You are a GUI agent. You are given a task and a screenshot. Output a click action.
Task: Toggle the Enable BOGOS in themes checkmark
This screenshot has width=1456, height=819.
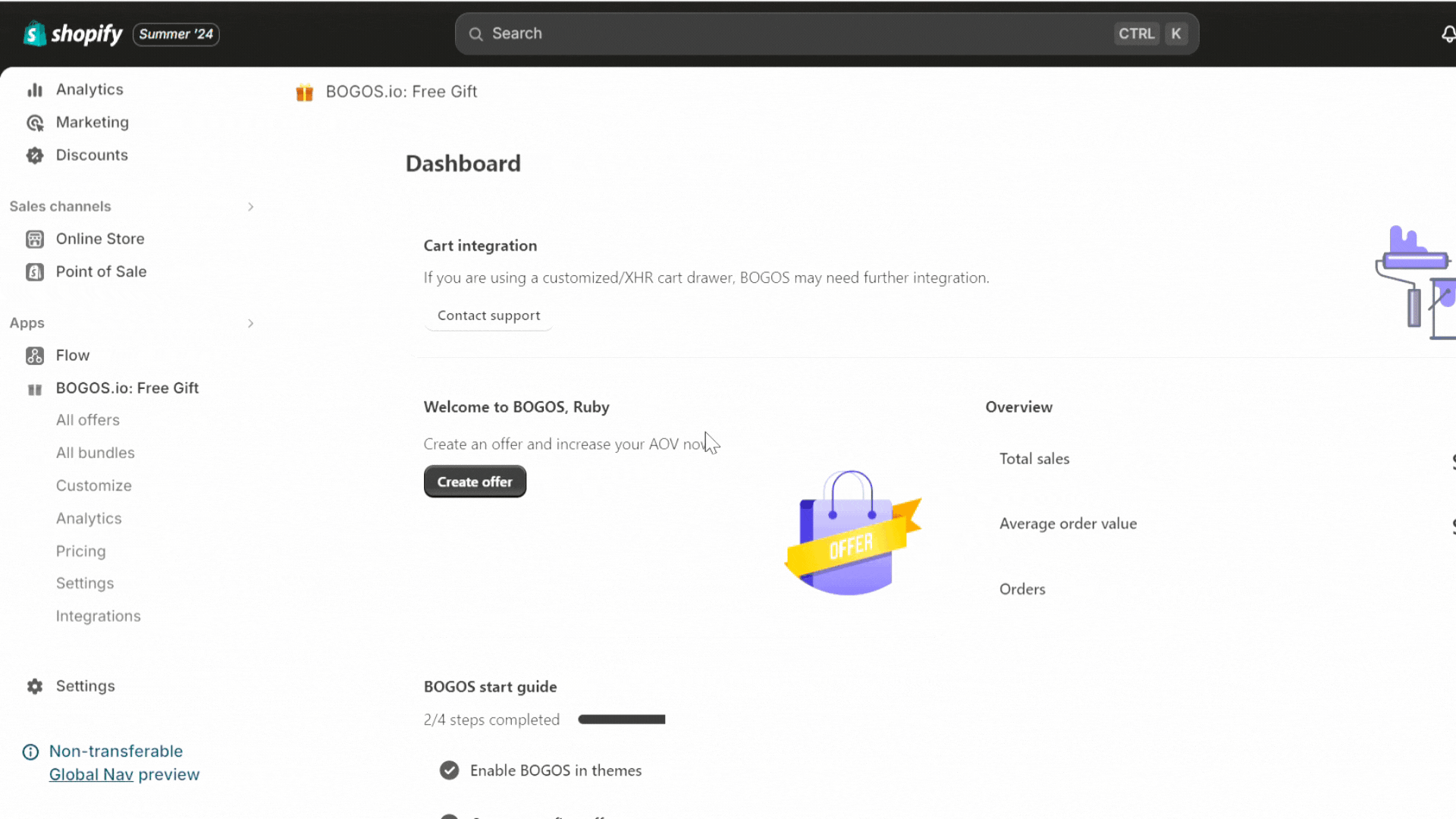[x=449, y=770]
